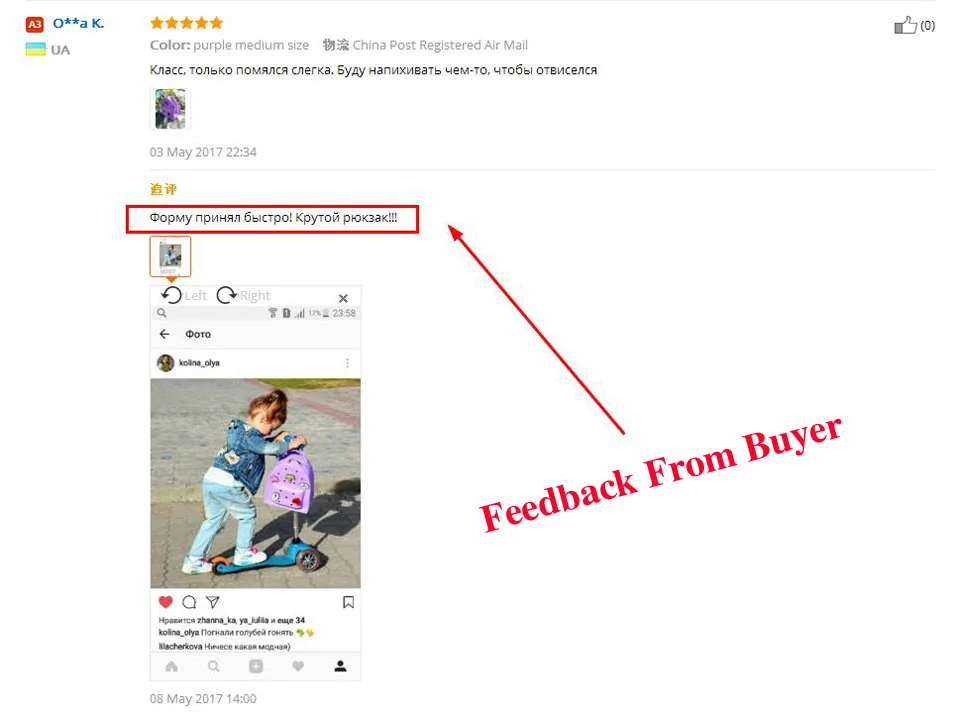Click the home icon in bottom bar
Viewport: 960px width, 715px height.
coord(171,667)
